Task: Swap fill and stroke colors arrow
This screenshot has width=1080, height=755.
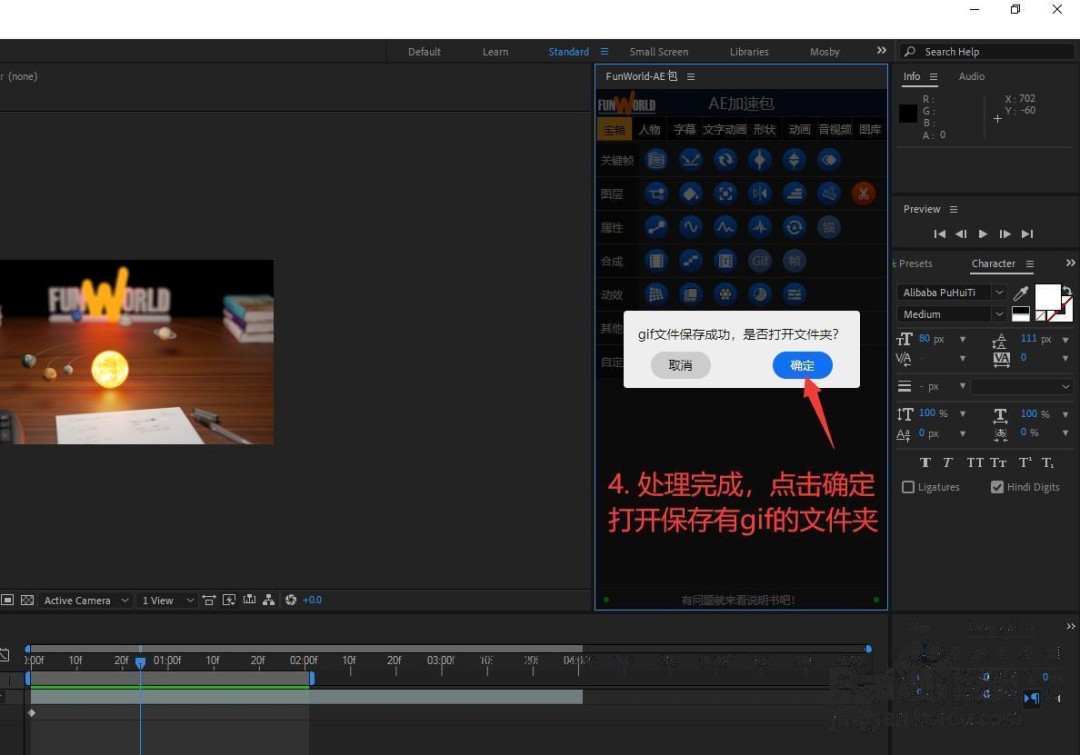Action: [1067, 291]
